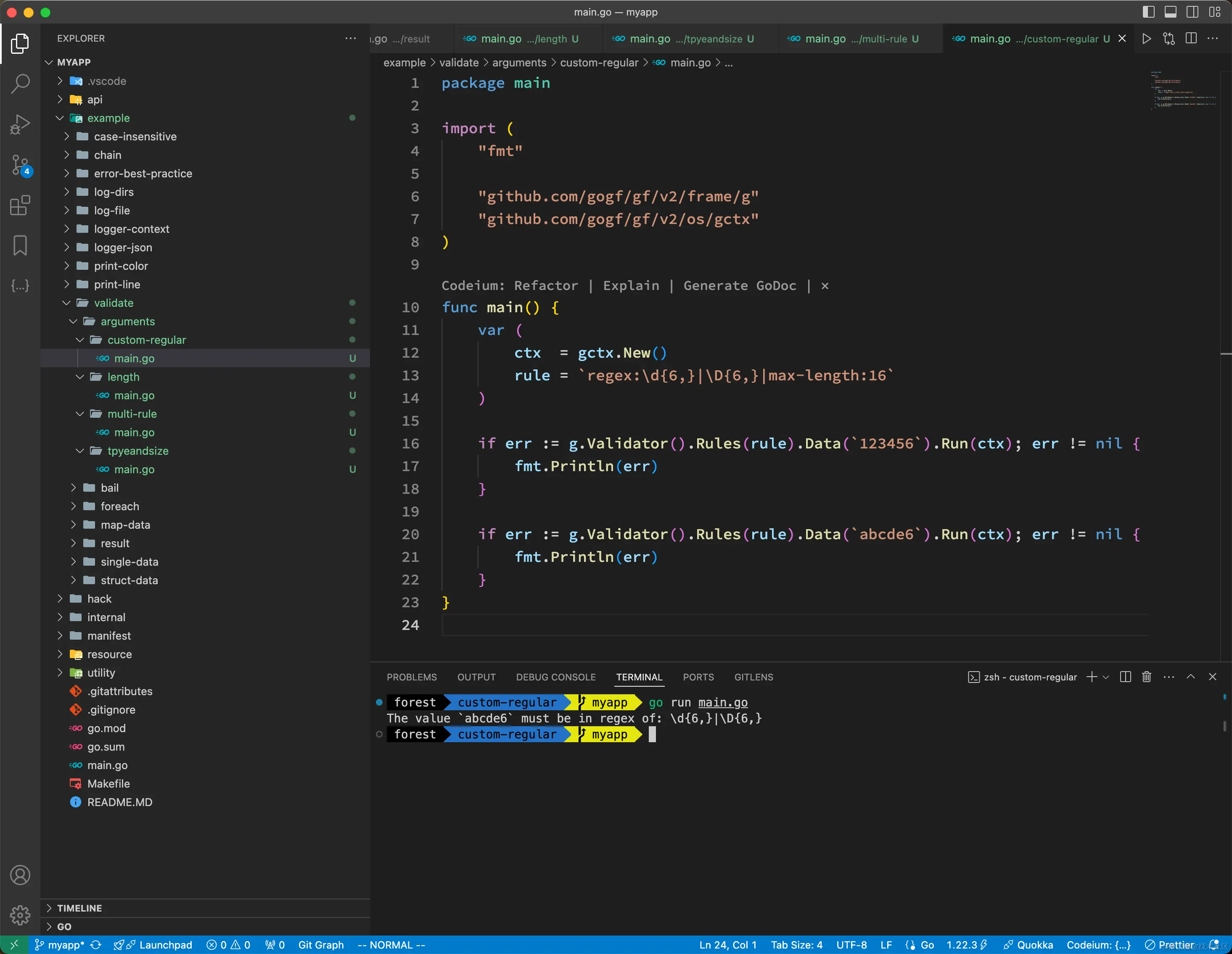Click custom-regular in breadcrumb path

[x=599, y=63]
